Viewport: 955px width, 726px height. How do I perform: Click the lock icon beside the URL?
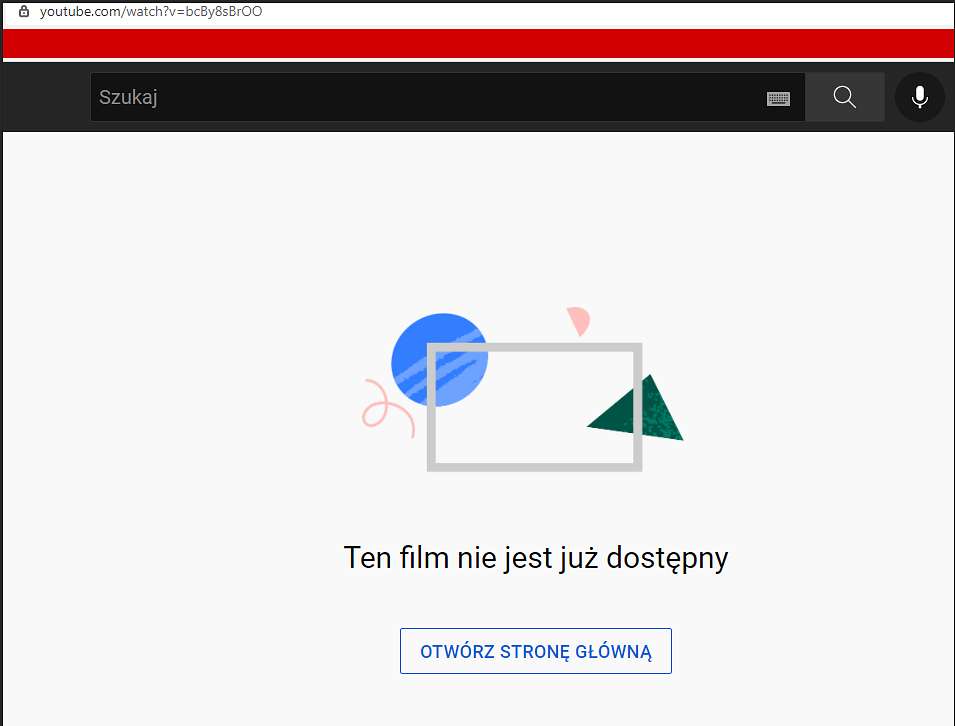(24, 12)
